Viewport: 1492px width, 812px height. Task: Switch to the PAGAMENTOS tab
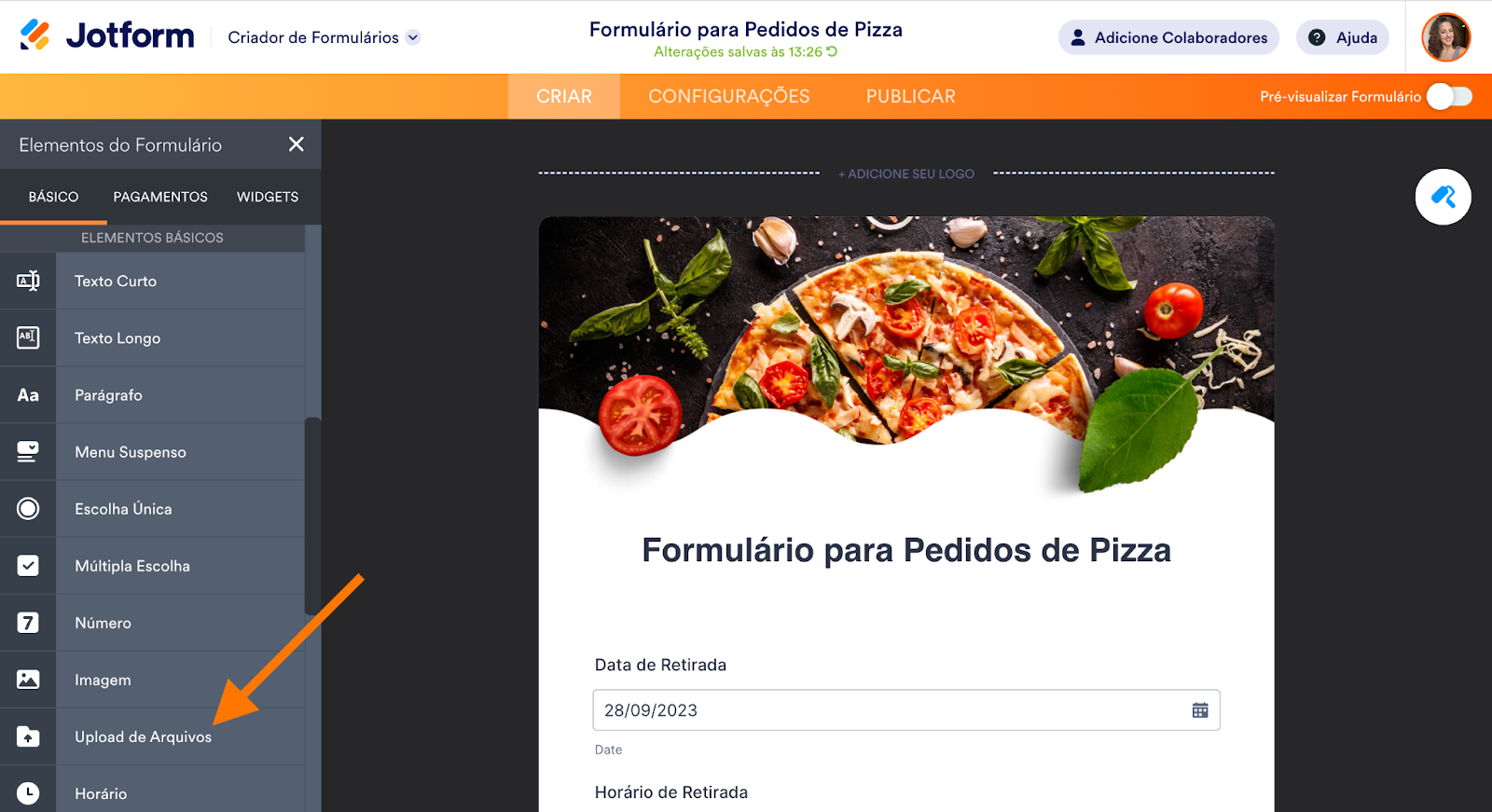click(x=160, y=197)
